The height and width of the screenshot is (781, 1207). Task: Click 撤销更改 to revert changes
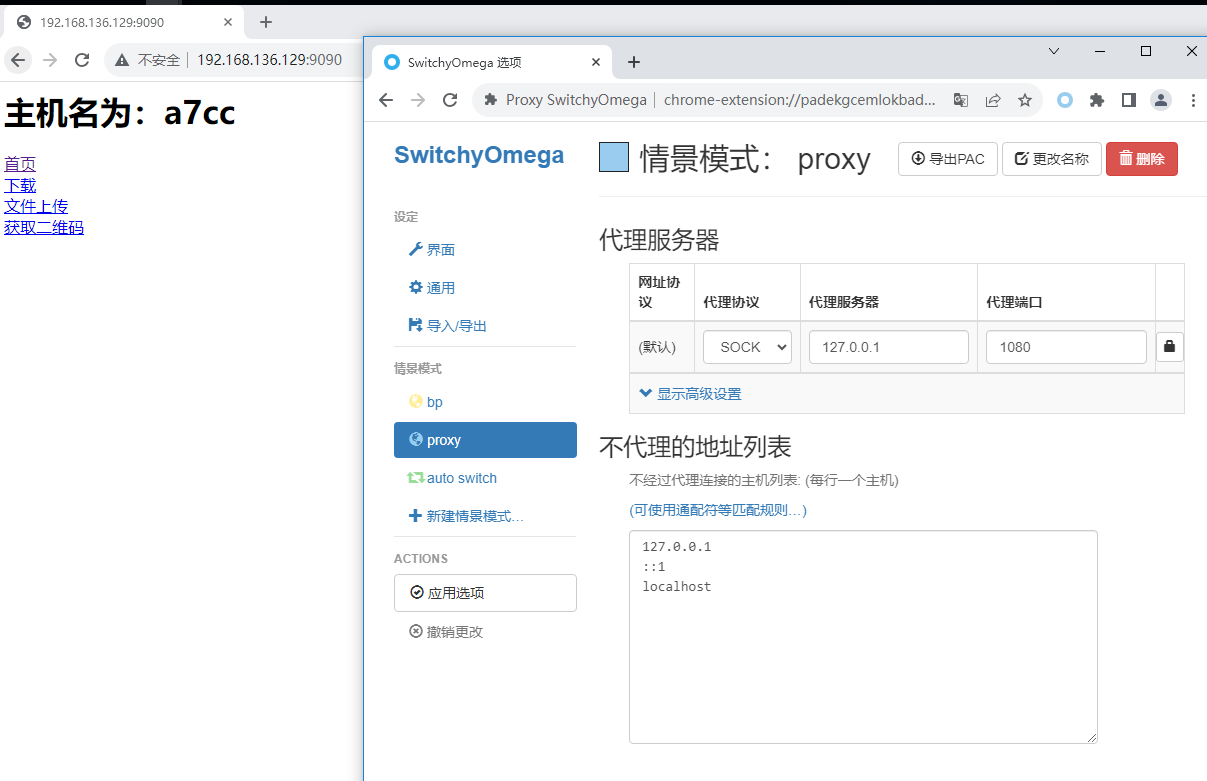[446, 632]
